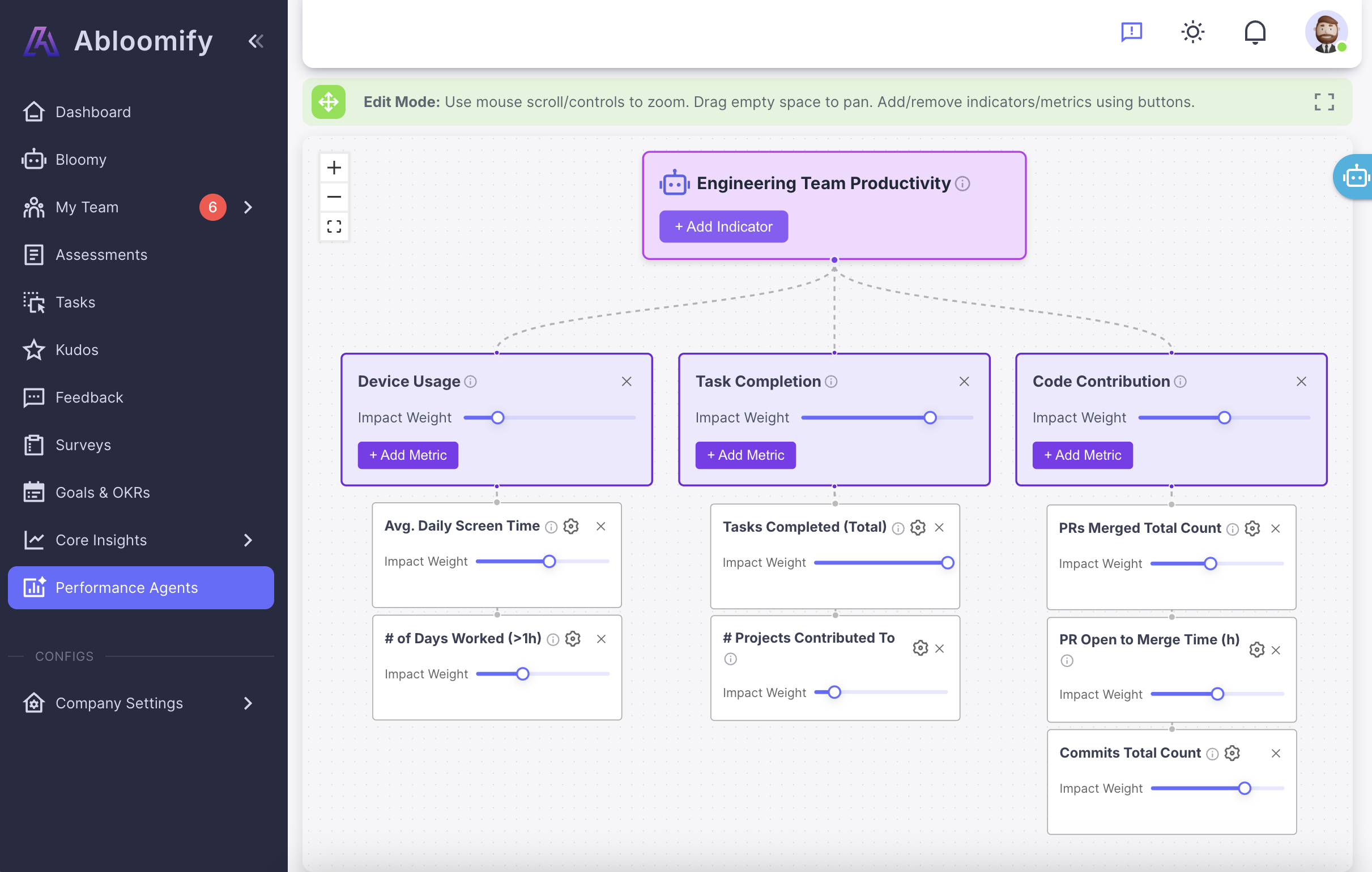Go to the Kudos section
Viewport: 1372px width, 872px height.
77,350
